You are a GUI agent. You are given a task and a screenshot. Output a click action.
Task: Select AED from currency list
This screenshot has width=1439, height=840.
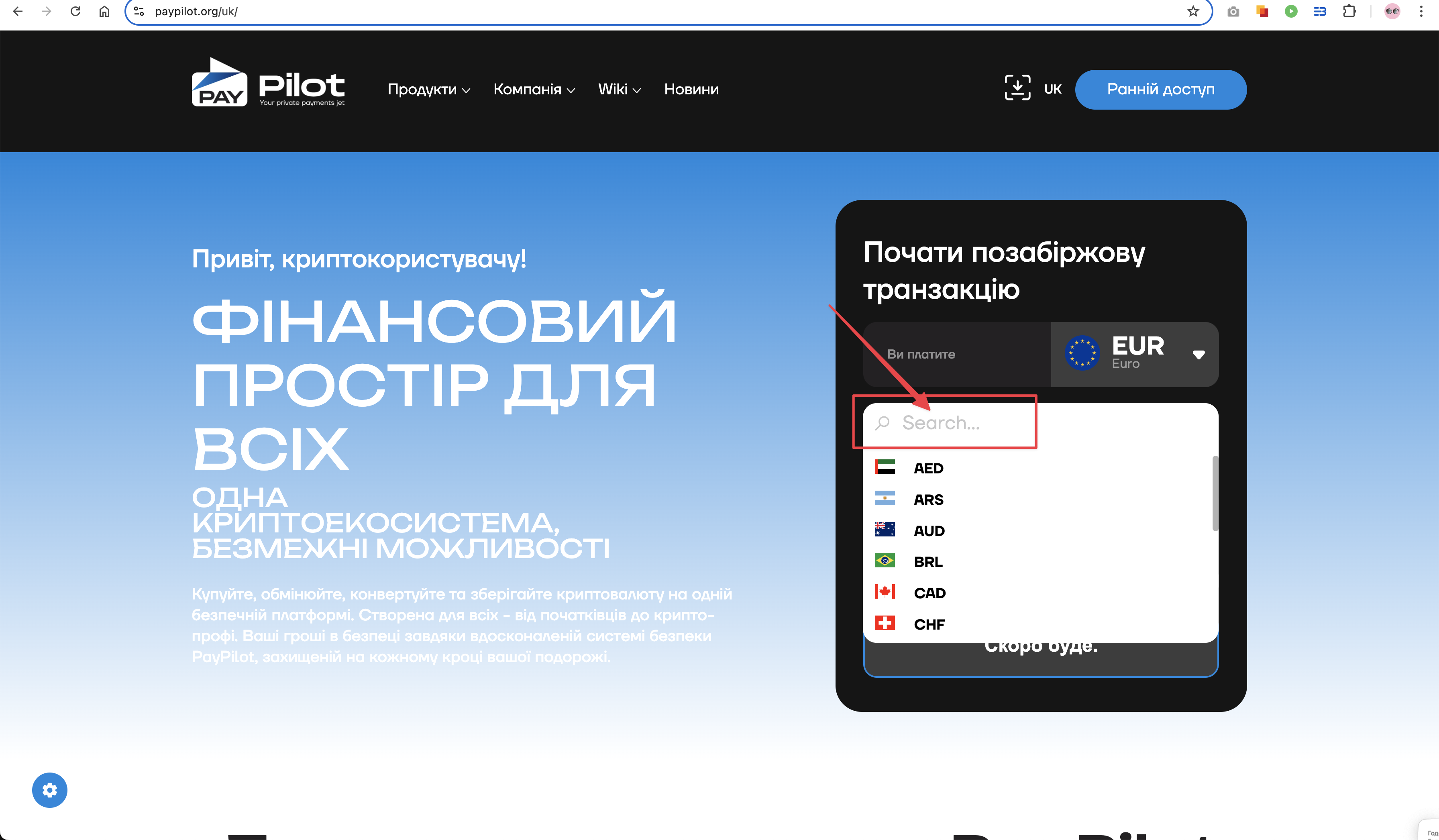tap(928, 468)
